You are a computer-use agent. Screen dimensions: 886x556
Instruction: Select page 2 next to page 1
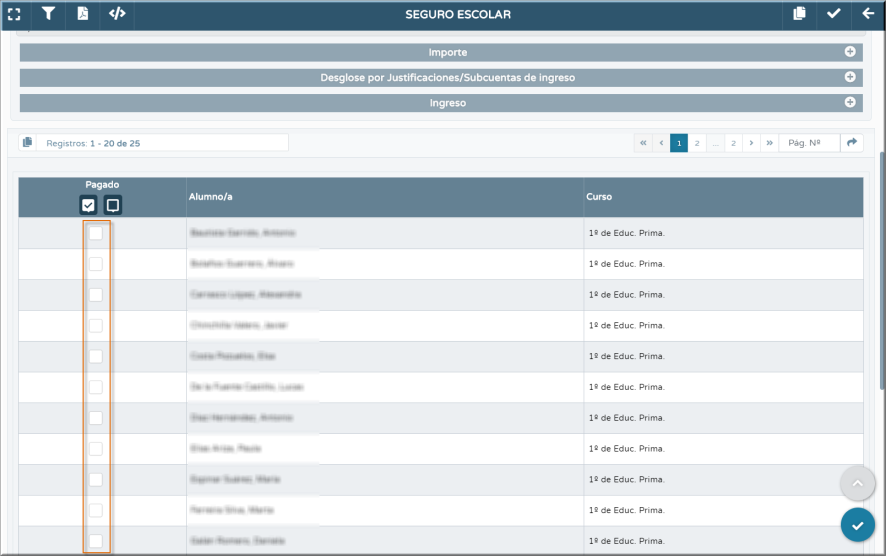[x=697, y=143]
